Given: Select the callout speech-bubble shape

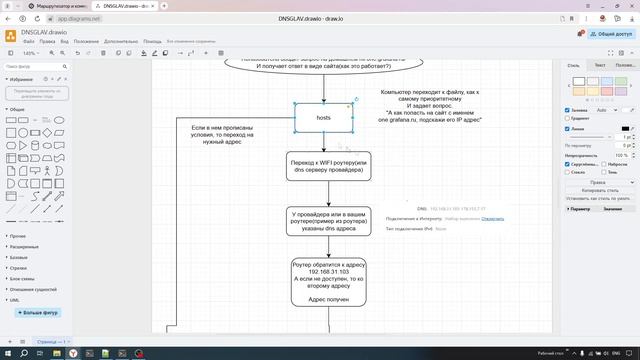Looking at the screenshot, I should point(35,171).
